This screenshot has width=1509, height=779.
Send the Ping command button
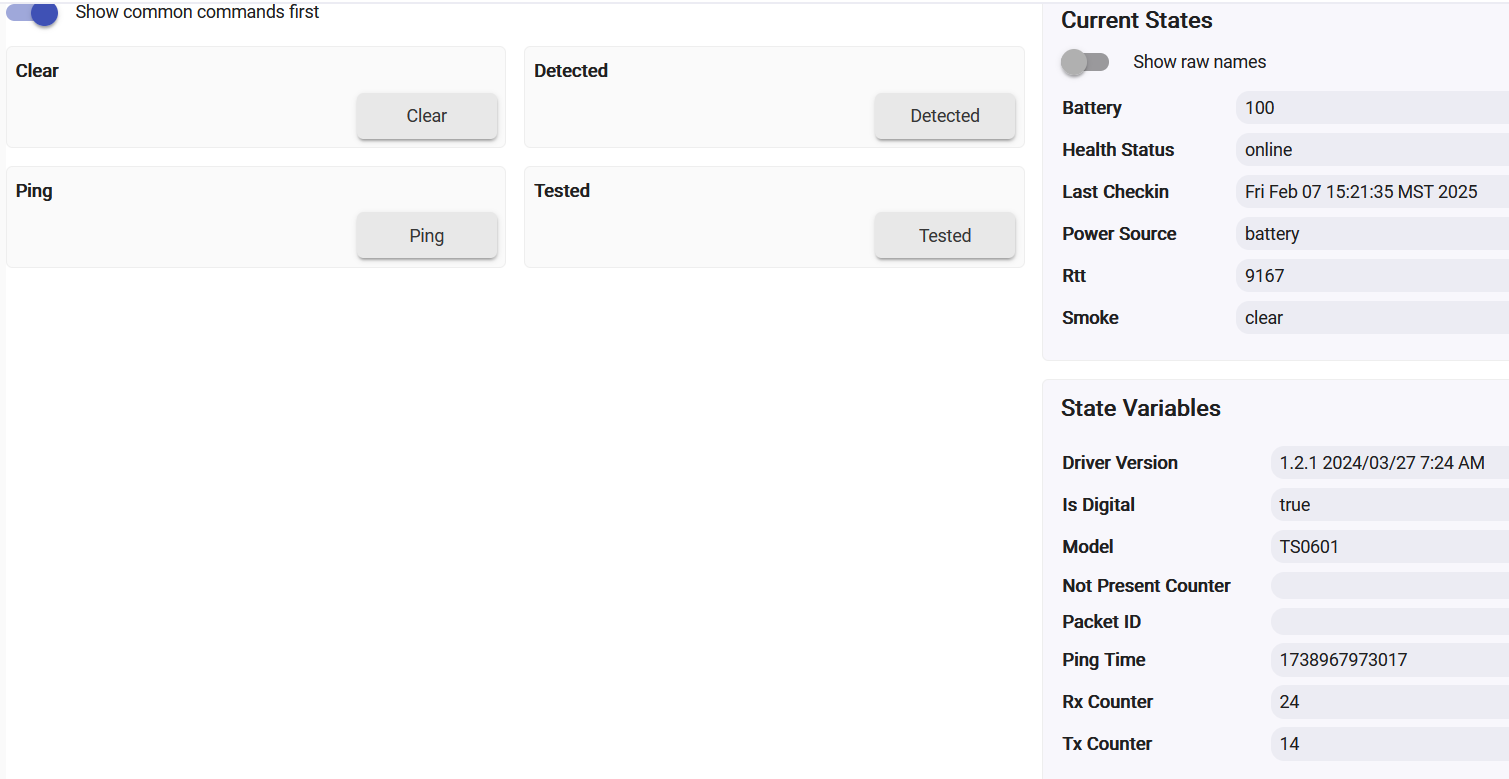(427, 236)
